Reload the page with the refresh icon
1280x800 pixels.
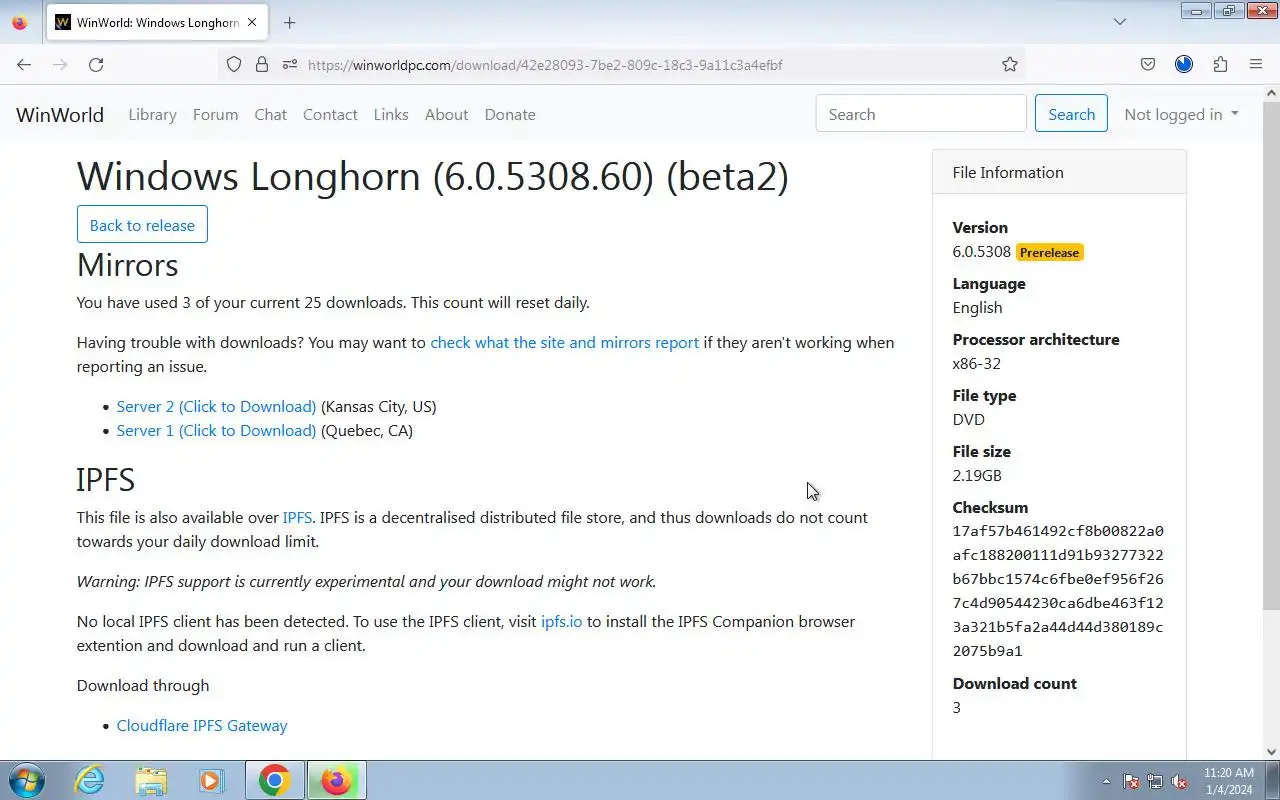tap(96, 64)
